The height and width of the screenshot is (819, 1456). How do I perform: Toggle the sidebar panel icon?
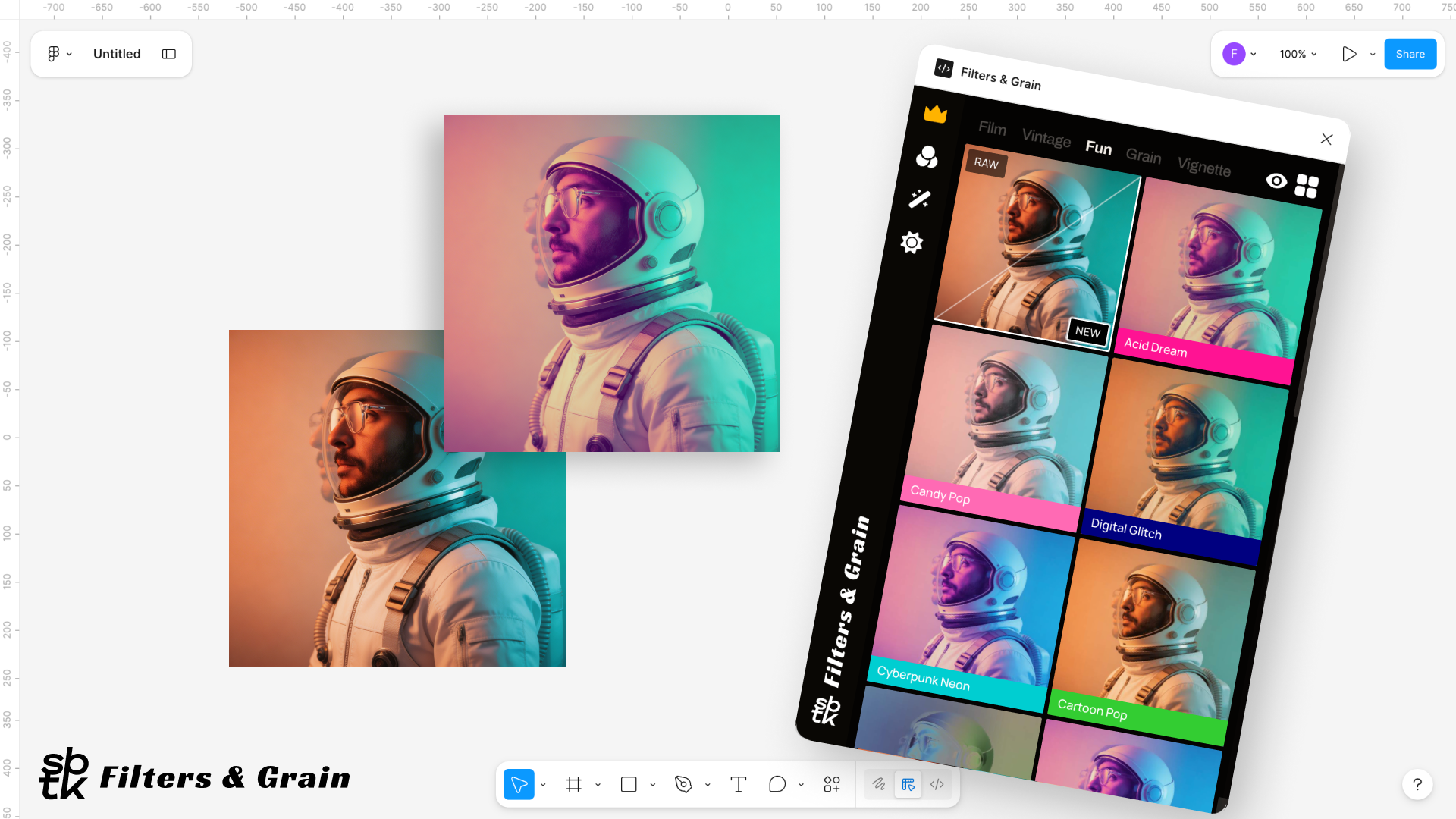click(x=169, y=54)
